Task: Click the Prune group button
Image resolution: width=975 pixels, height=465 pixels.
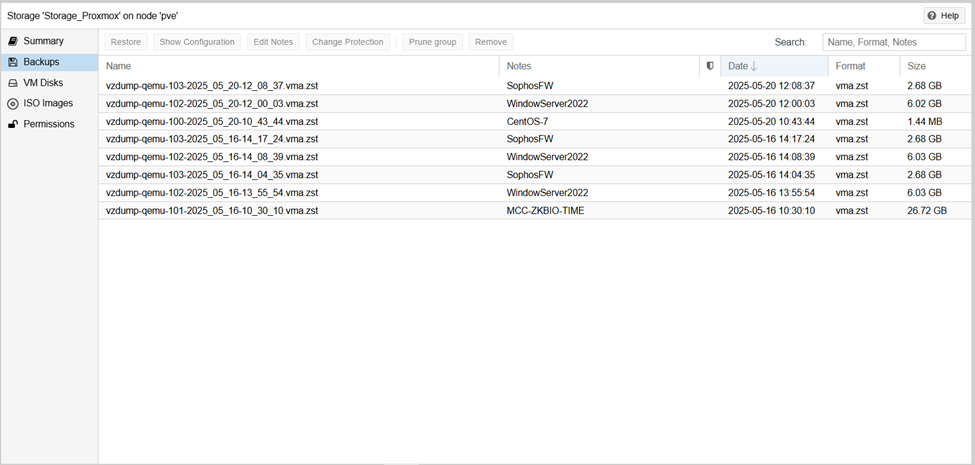Action: (x=432, y=42)
